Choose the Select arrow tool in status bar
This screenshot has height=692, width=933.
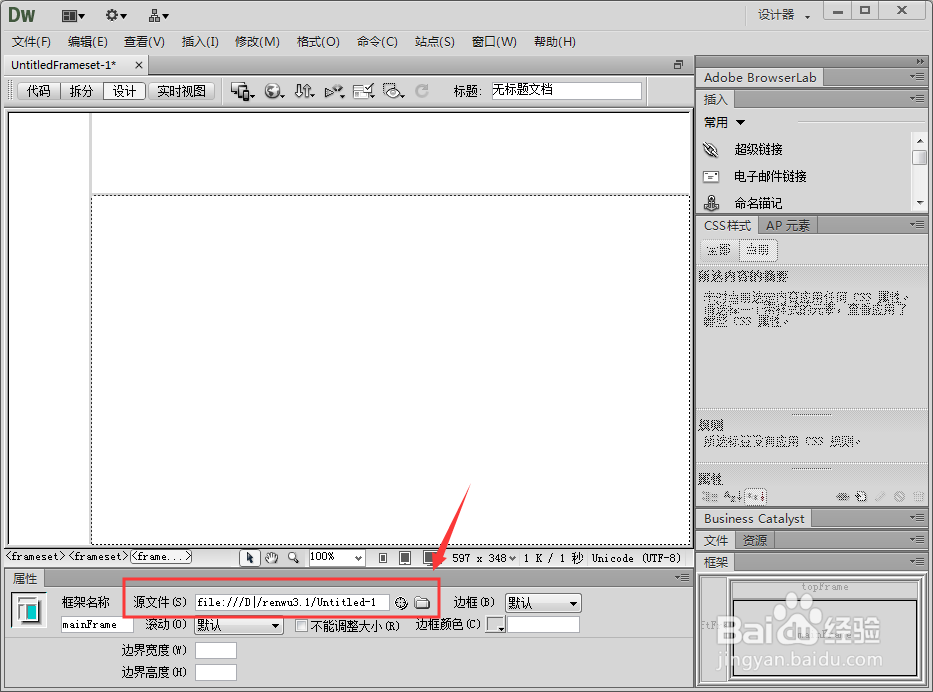[250, 558]
